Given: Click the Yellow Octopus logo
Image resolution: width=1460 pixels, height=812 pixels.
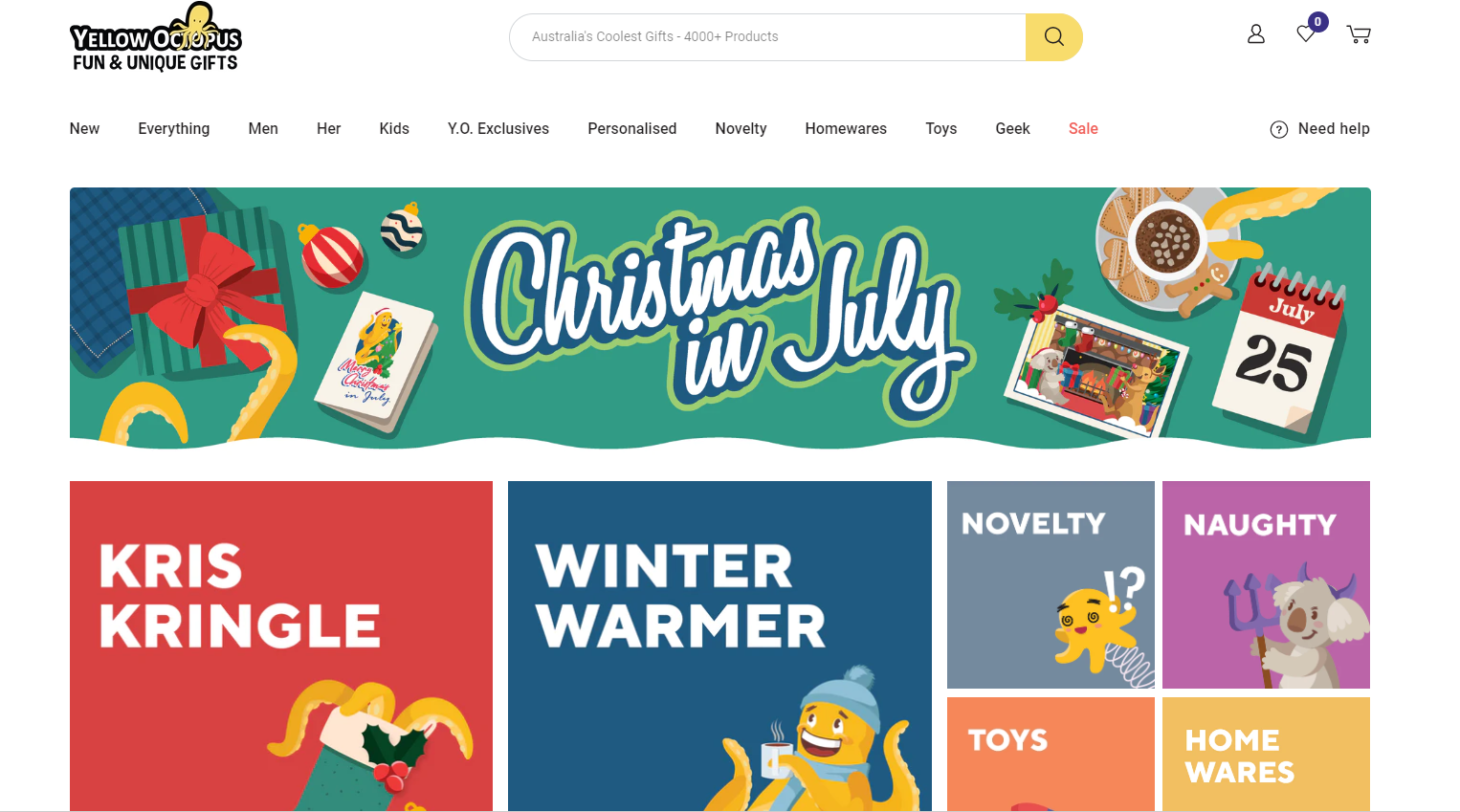Looking at the screenshot, I should (155, 38).
